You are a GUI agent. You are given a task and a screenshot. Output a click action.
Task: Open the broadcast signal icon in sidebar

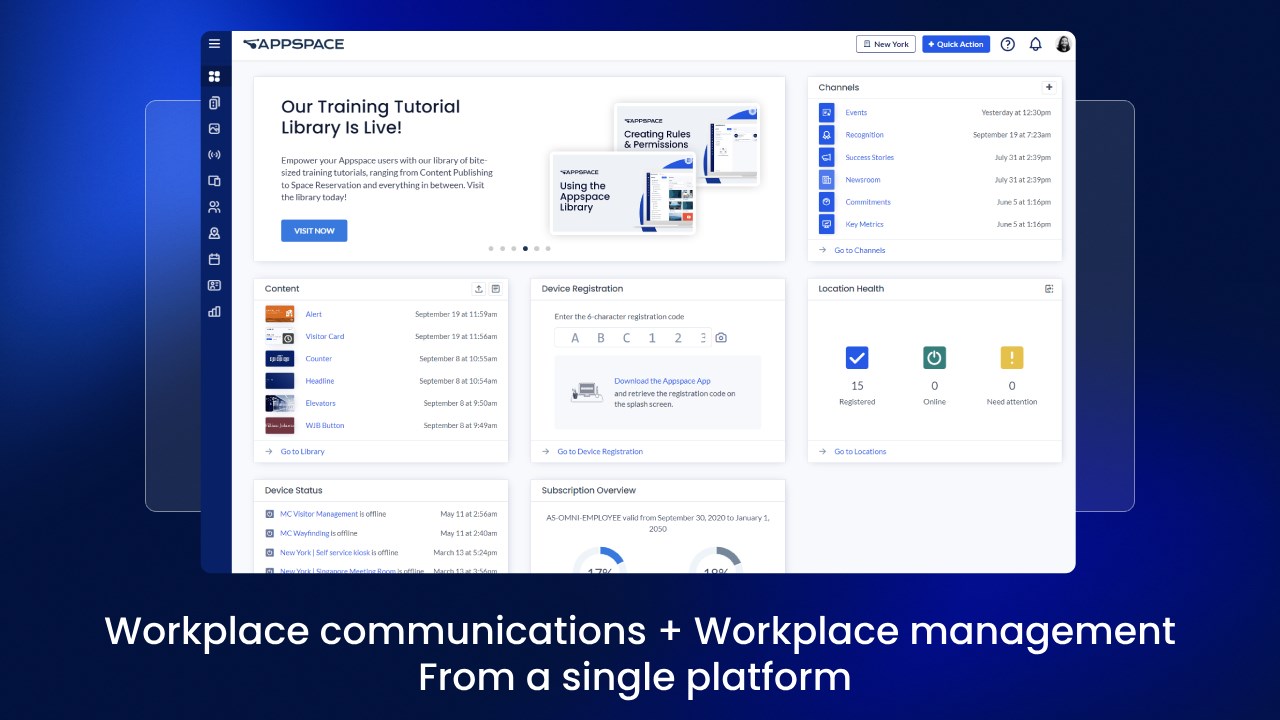pos(214,155)
